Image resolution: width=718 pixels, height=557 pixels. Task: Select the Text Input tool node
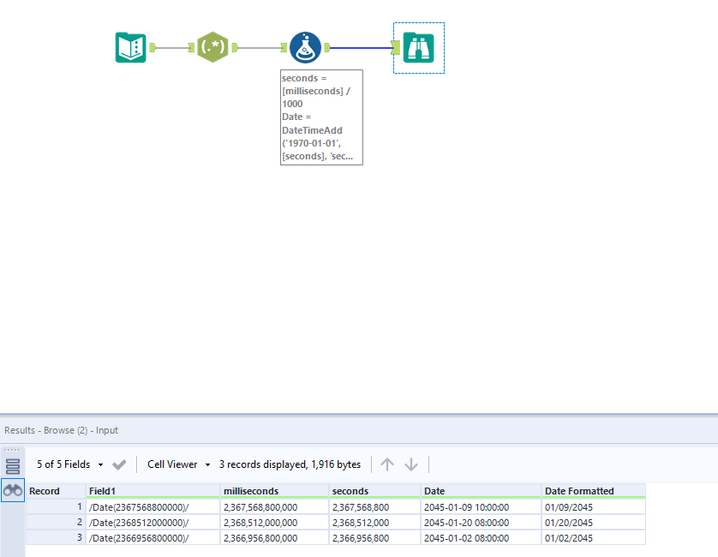(131, 47)
